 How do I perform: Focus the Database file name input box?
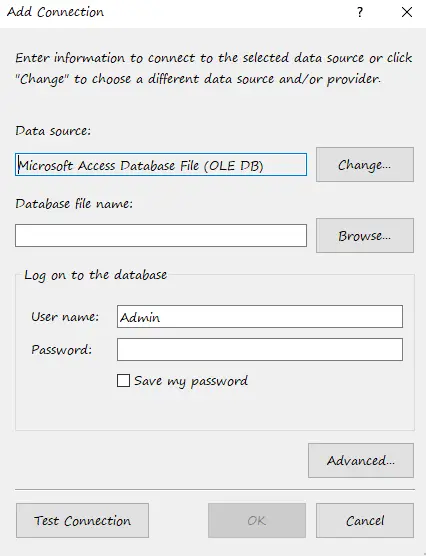[x=161, y=235]
